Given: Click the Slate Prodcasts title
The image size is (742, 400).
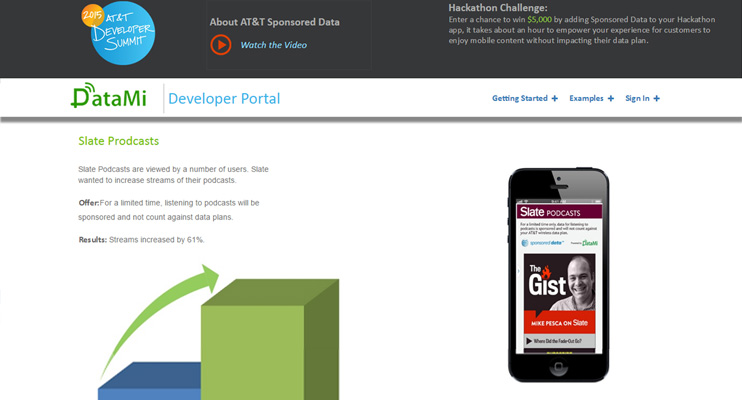Looking at the screenshot, I should coord(118,141).
